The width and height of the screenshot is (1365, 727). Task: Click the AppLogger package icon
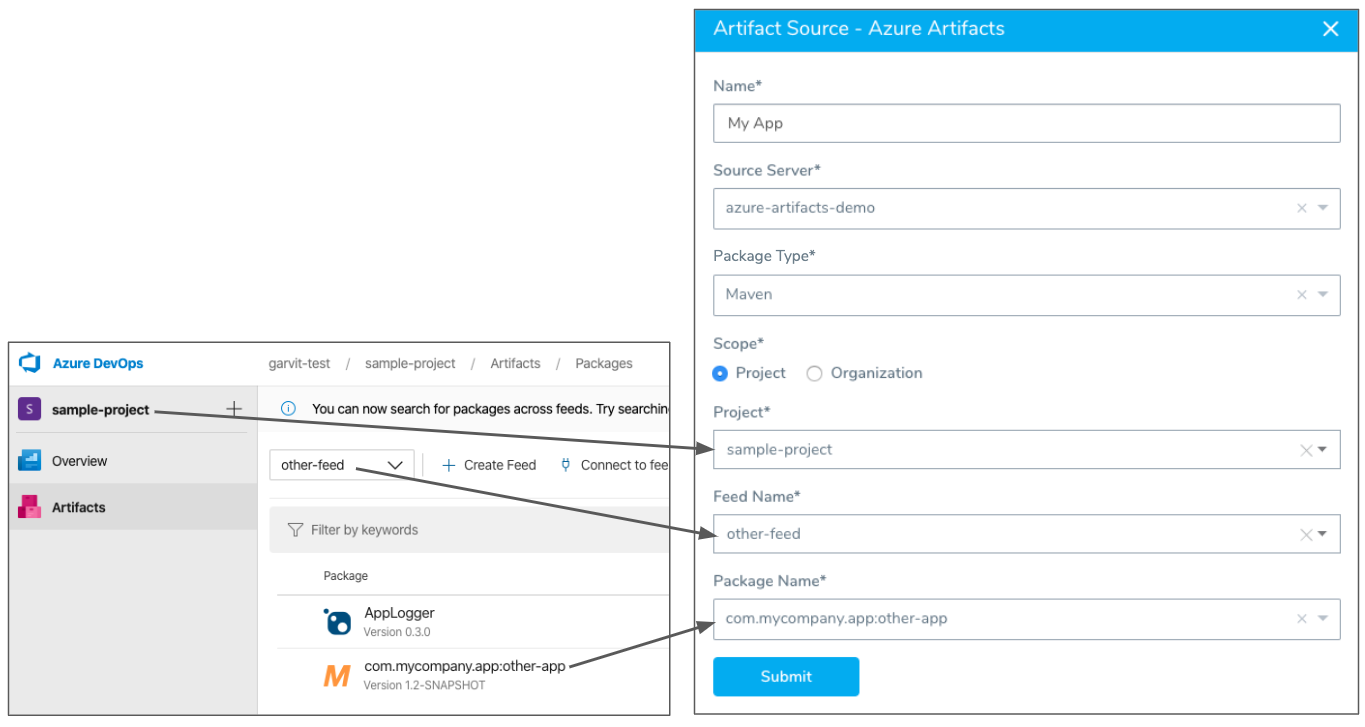tap(338, 622)
